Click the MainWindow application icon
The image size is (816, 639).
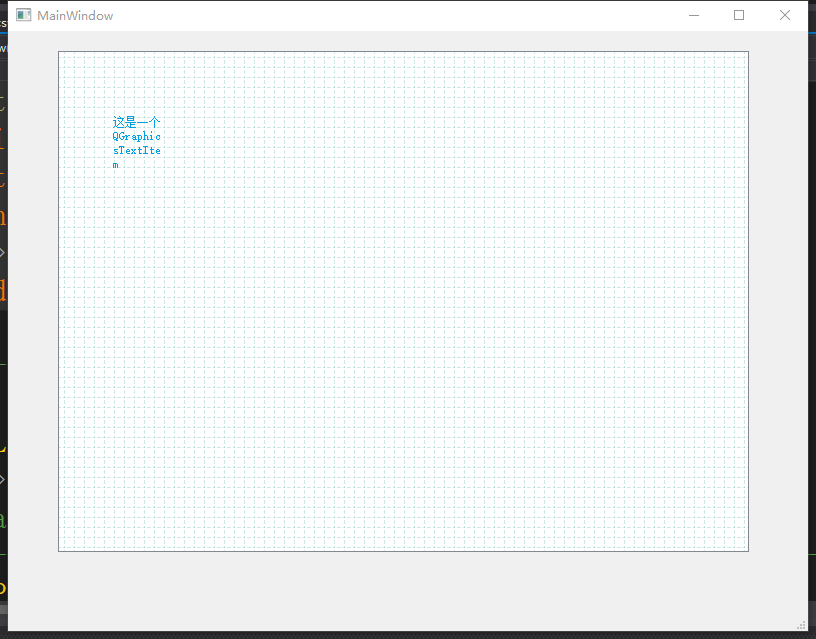pos(22,15)
